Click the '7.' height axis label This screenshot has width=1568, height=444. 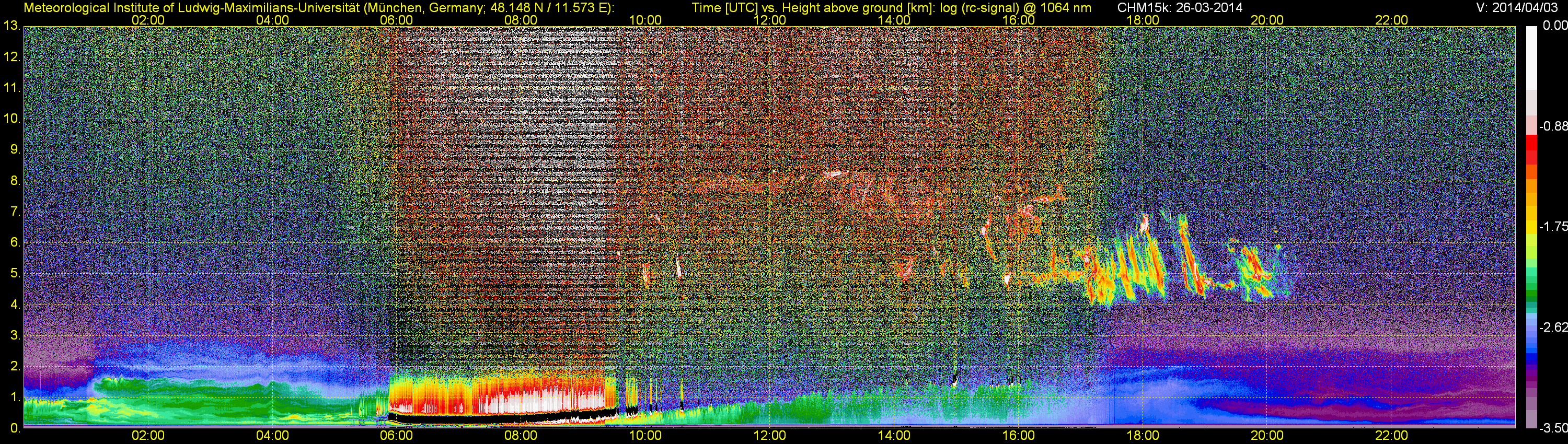pos(15,212)
